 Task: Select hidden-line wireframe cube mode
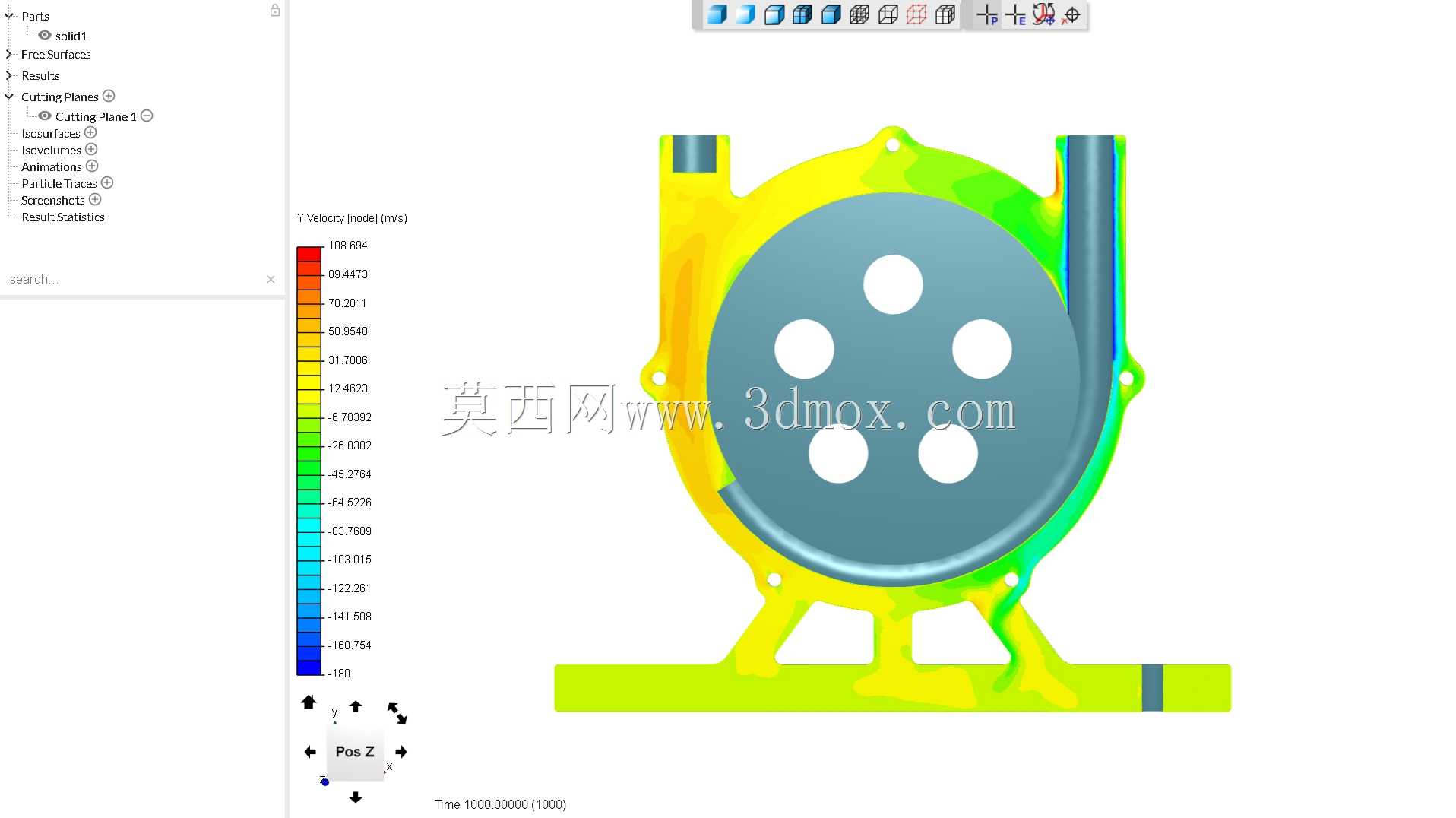click(888, 14)
